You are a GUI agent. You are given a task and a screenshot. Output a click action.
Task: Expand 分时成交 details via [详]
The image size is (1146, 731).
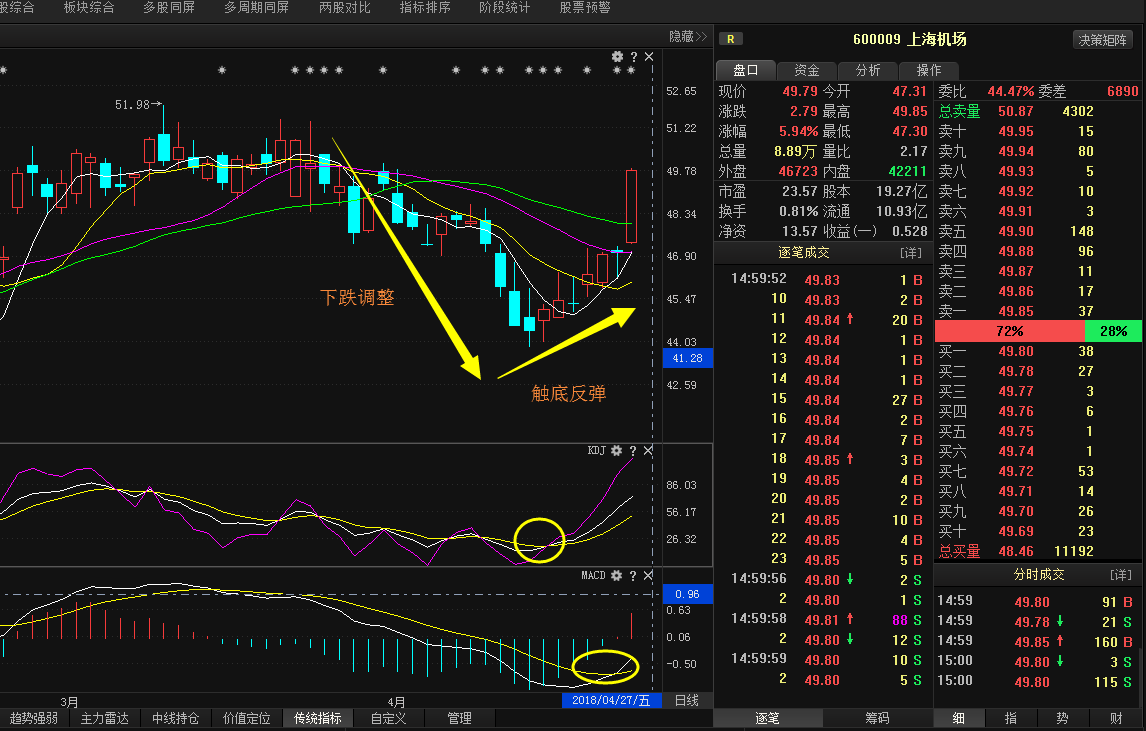[x=1120, y=575]
